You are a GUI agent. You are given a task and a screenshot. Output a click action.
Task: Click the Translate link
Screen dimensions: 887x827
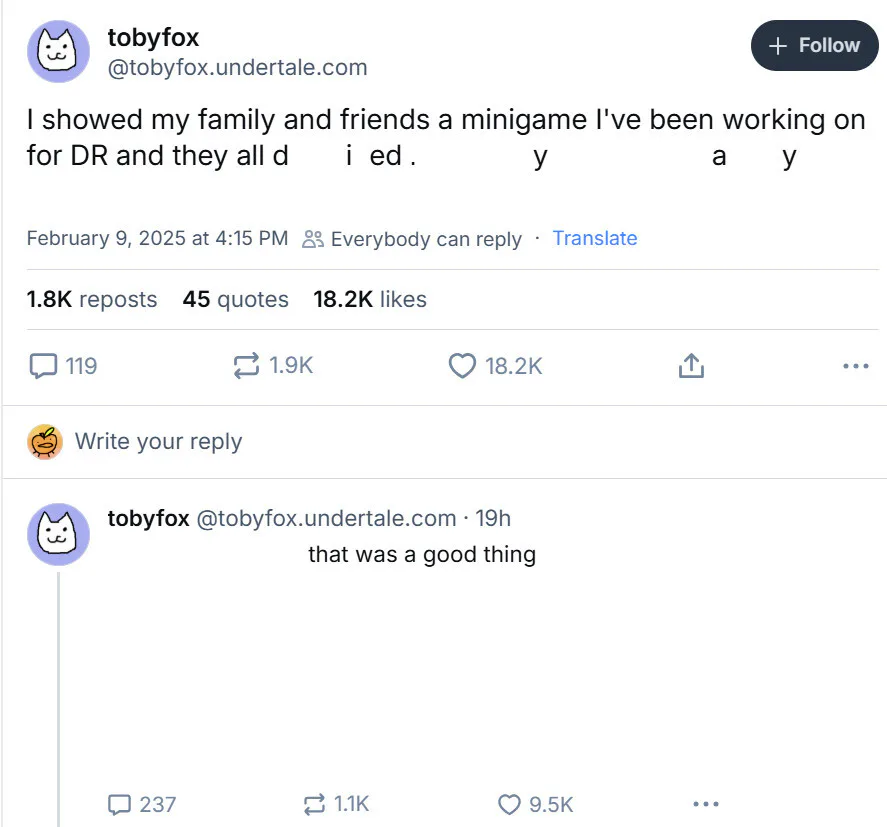pyautogui.click(x=595, y=238)
